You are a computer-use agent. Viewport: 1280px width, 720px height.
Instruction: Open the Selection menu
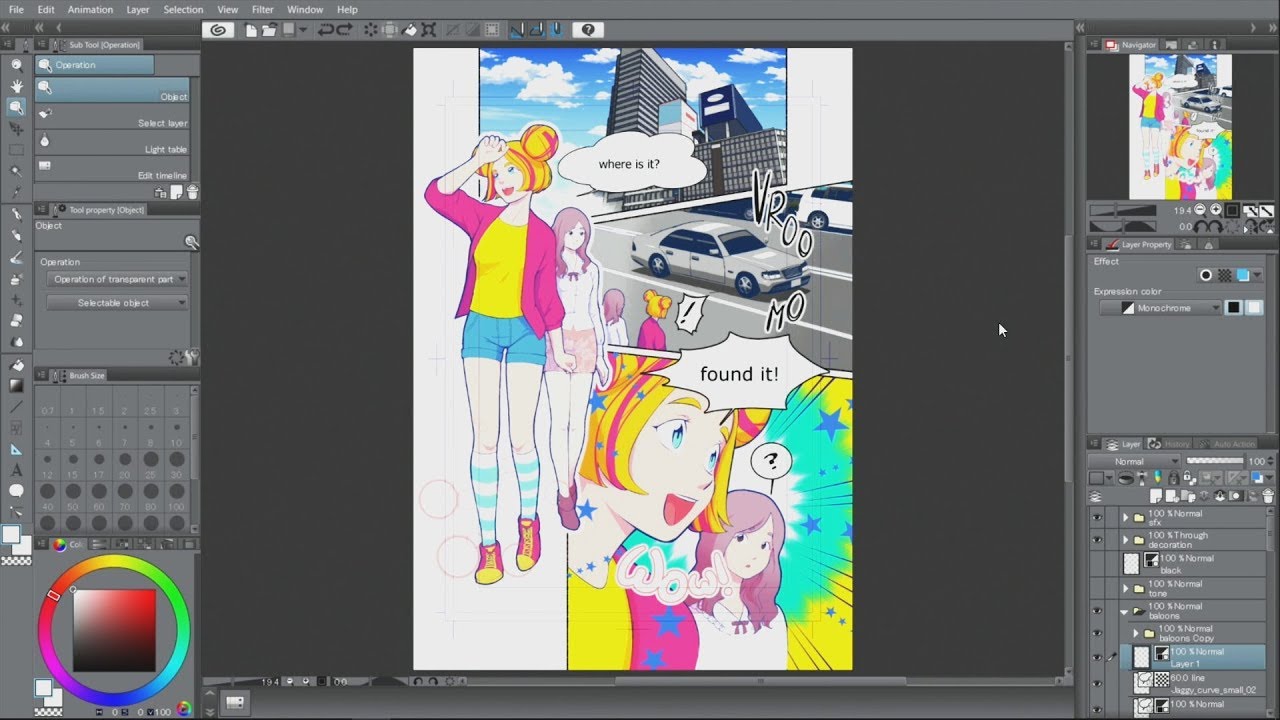pyautogui.click(x=183, y=9)
